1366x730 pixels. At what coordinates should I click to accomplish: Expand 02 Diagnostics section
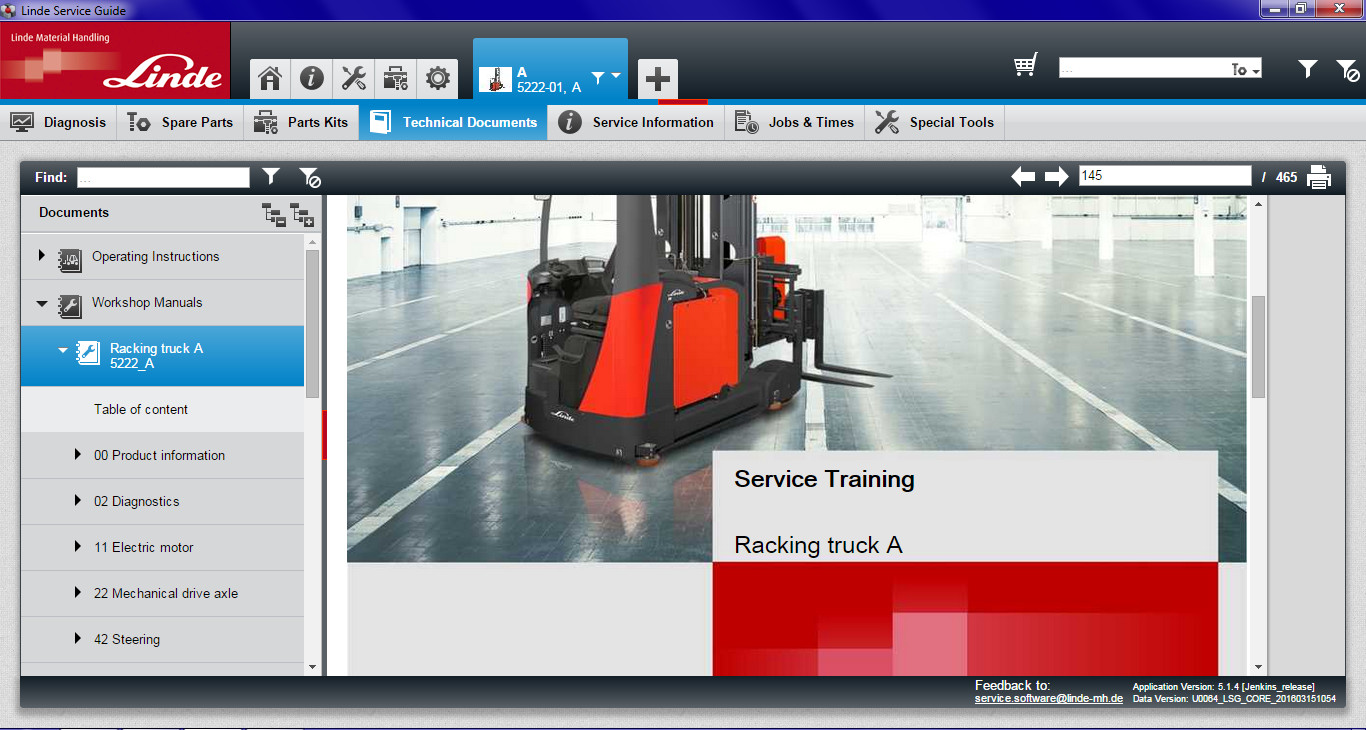click(x=78, y=501)
